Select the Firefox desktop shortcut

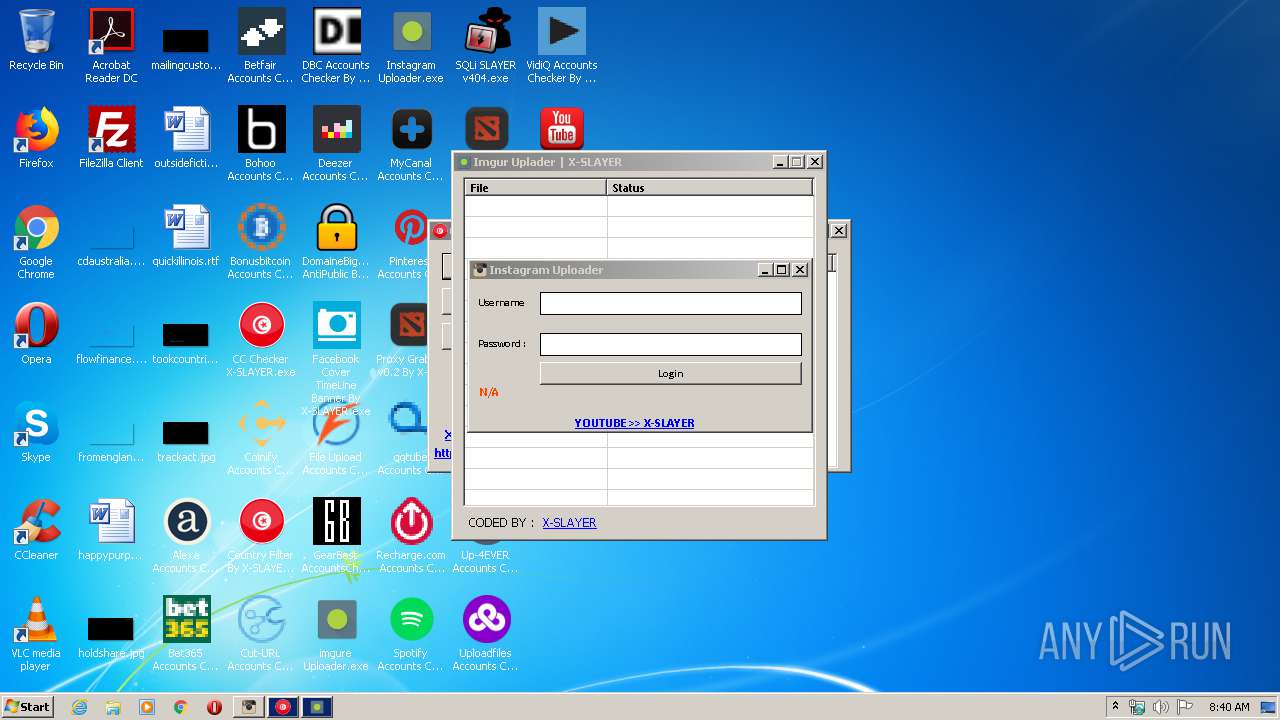pyautogui.click(x=36, y=138)
